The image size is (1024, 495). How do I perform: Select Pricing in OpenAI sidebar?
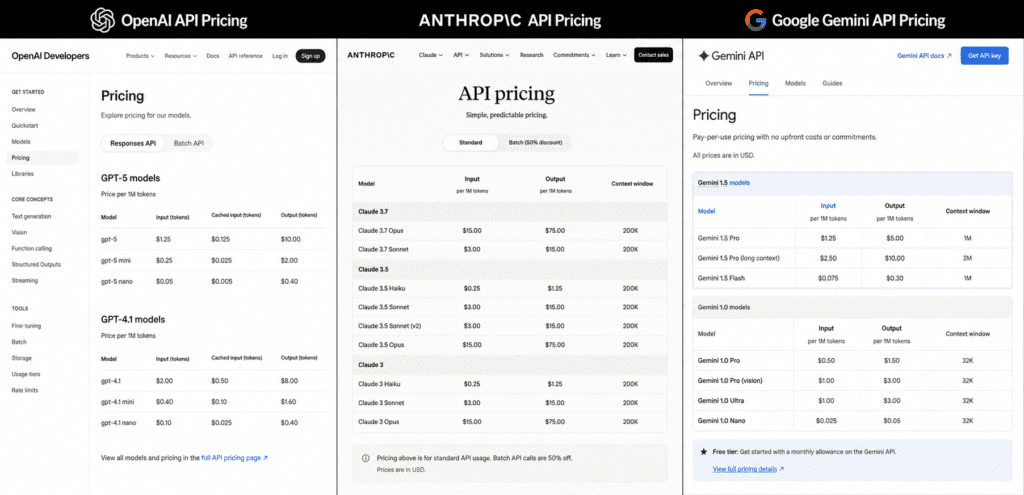[x=42, y=158]
